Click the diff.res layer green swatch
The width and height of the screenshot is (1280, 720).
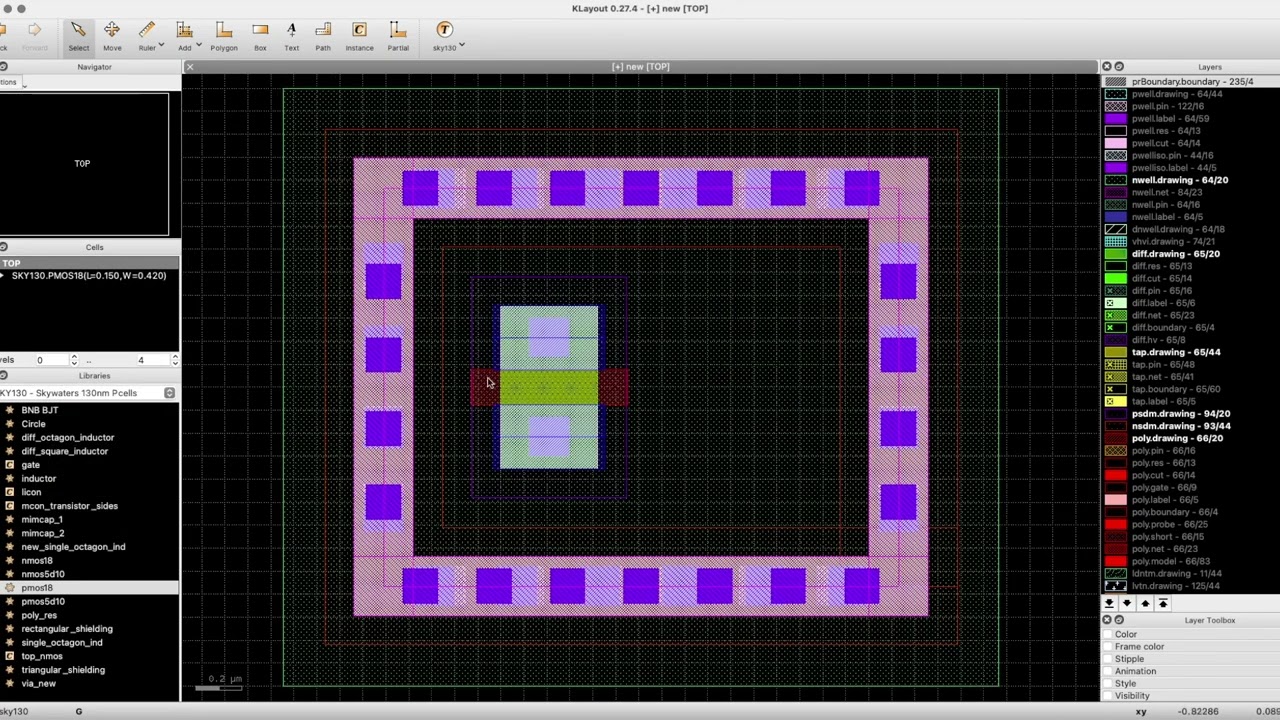[x=1115, y=266]
